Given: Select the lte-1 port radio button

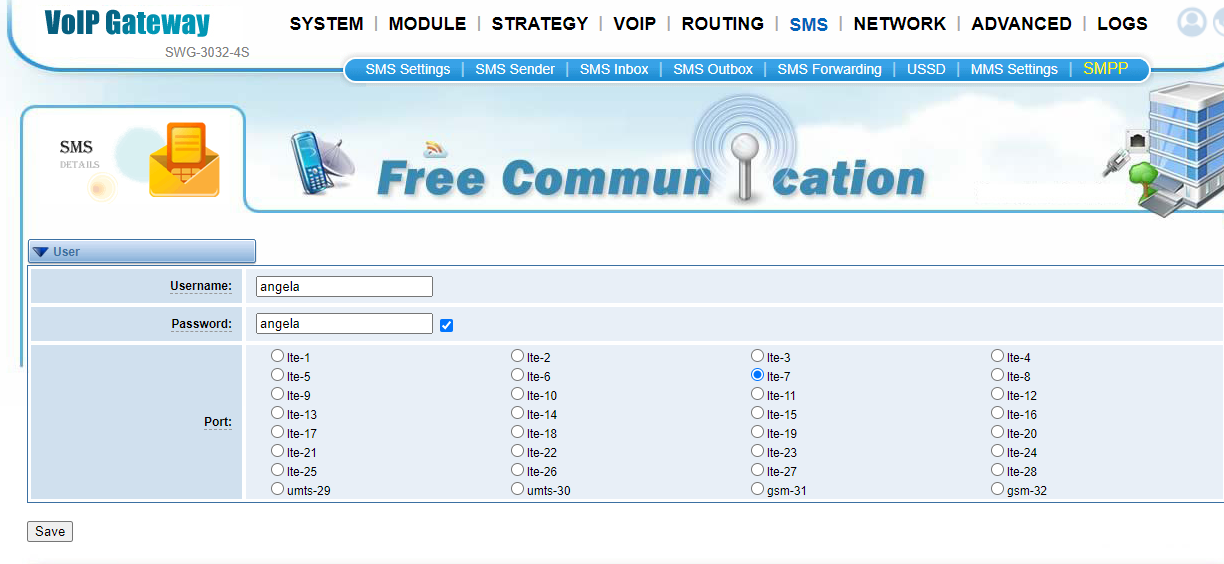Looking at the screenshot, I should 277,356.
